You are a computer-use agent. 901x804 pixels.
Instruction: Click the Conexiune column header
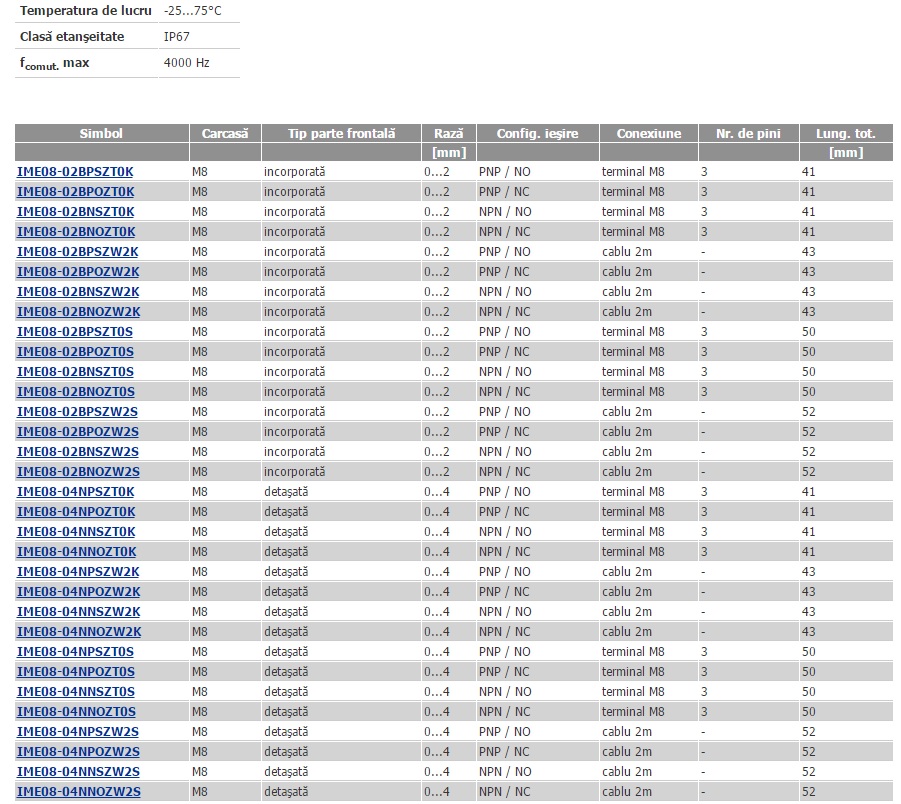click(649, 133)
